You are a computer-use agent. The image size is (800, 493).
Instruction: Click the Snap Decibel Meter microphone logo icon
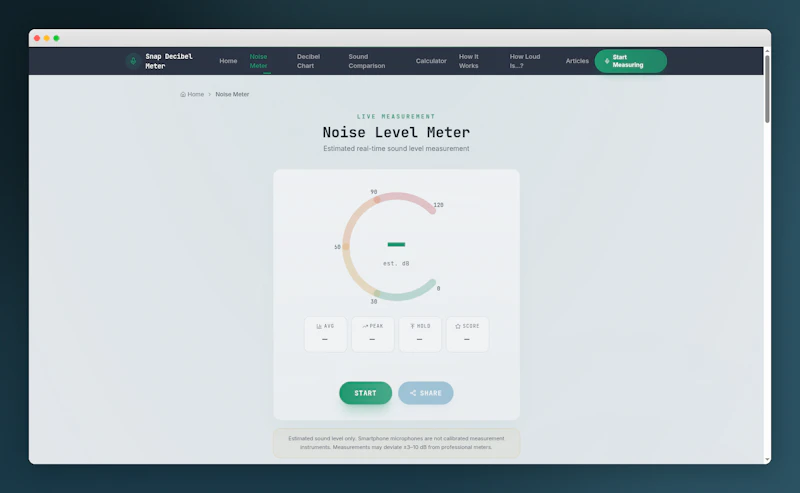[x=133, y=61]
